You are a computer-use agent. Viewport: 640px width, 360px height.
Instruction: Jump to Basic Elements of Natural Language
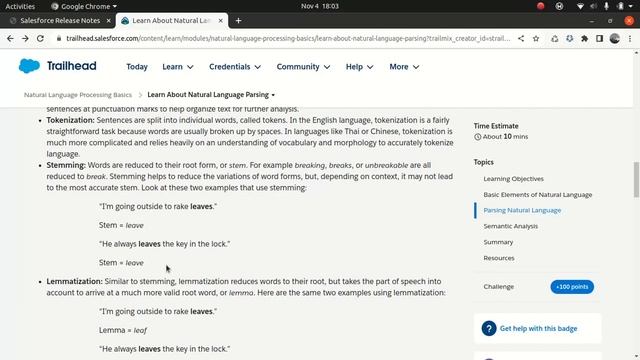tap(538, 195)
